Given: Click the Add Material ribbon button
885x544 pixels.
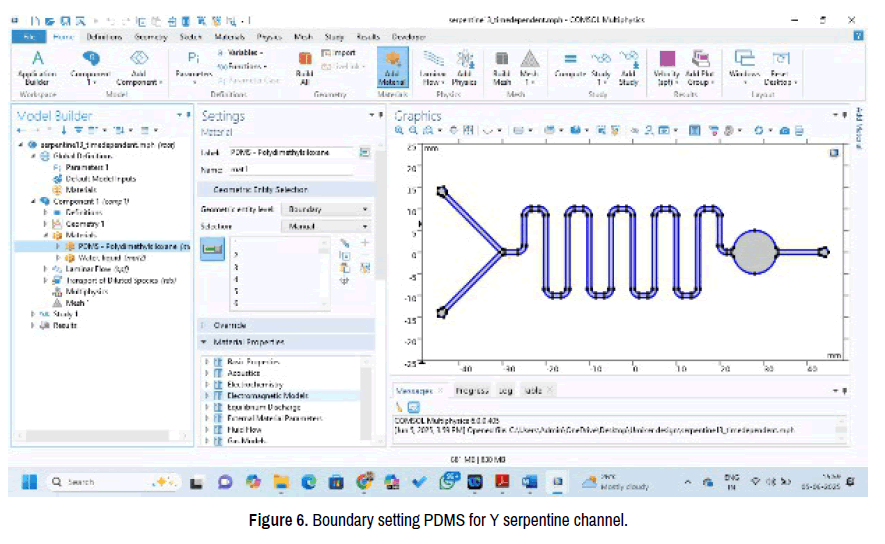Looking at the screenshot, I should [x=392, y=66].
